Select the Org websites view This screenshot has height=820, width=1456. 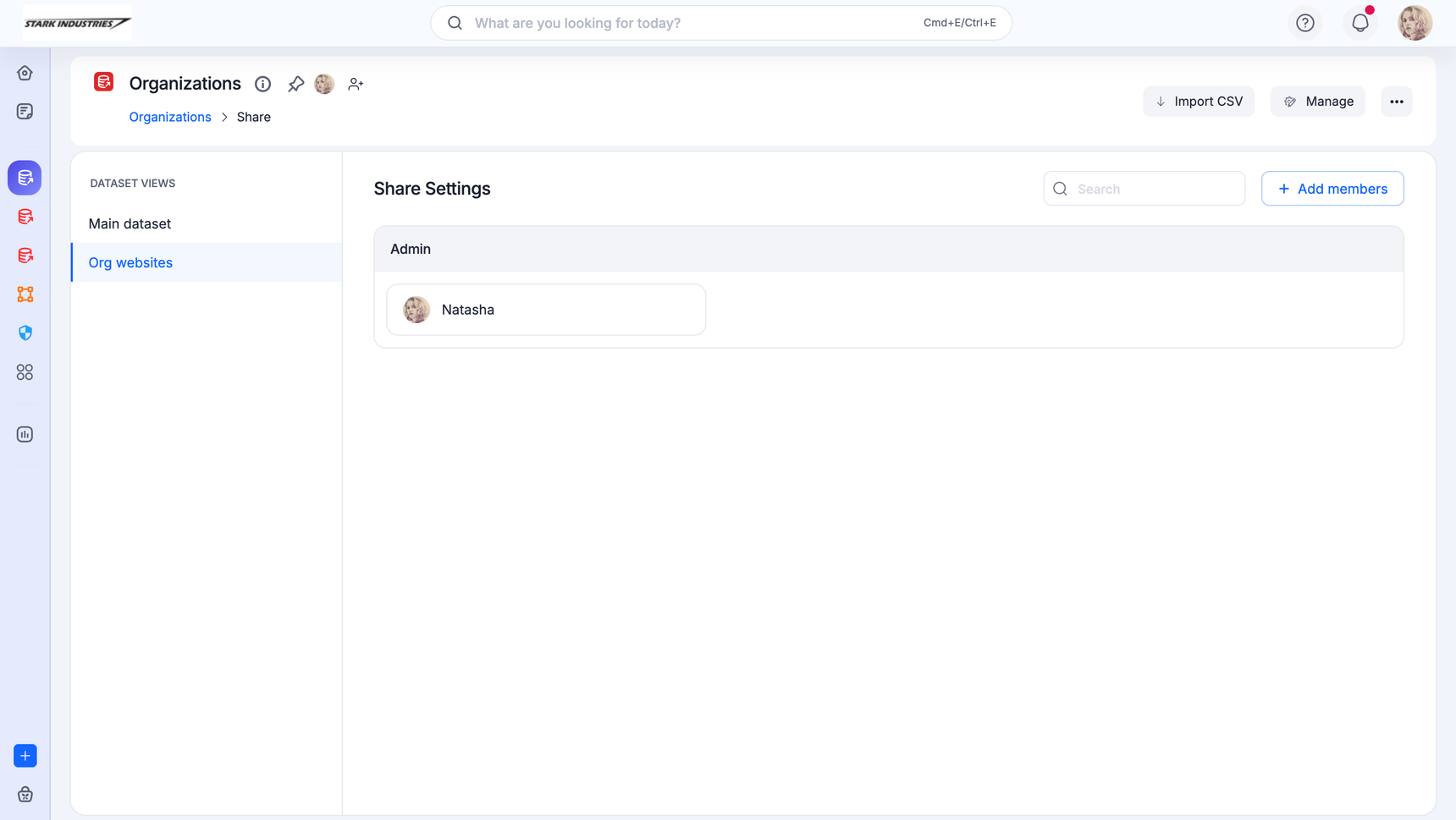coord(207,262)
